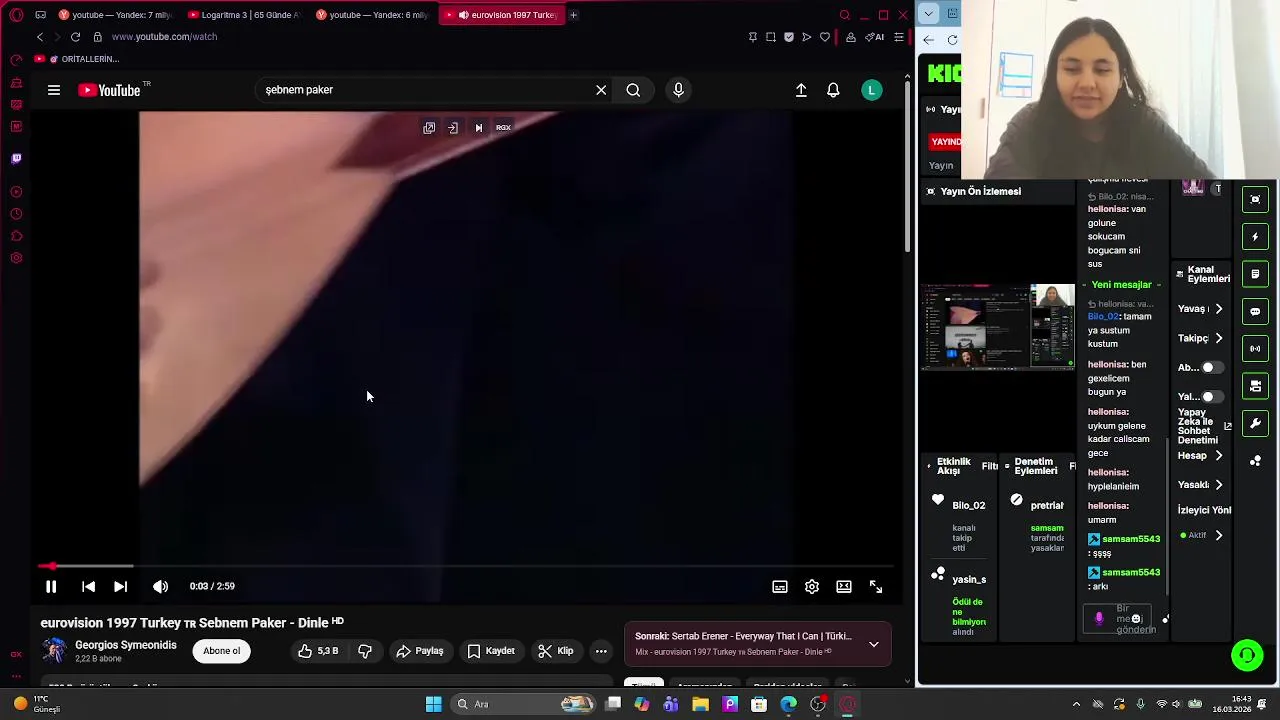Expand the 'Takipç' follower mode option
1280x720 pixels.
pyautogui.click(x=1218, y=338)
